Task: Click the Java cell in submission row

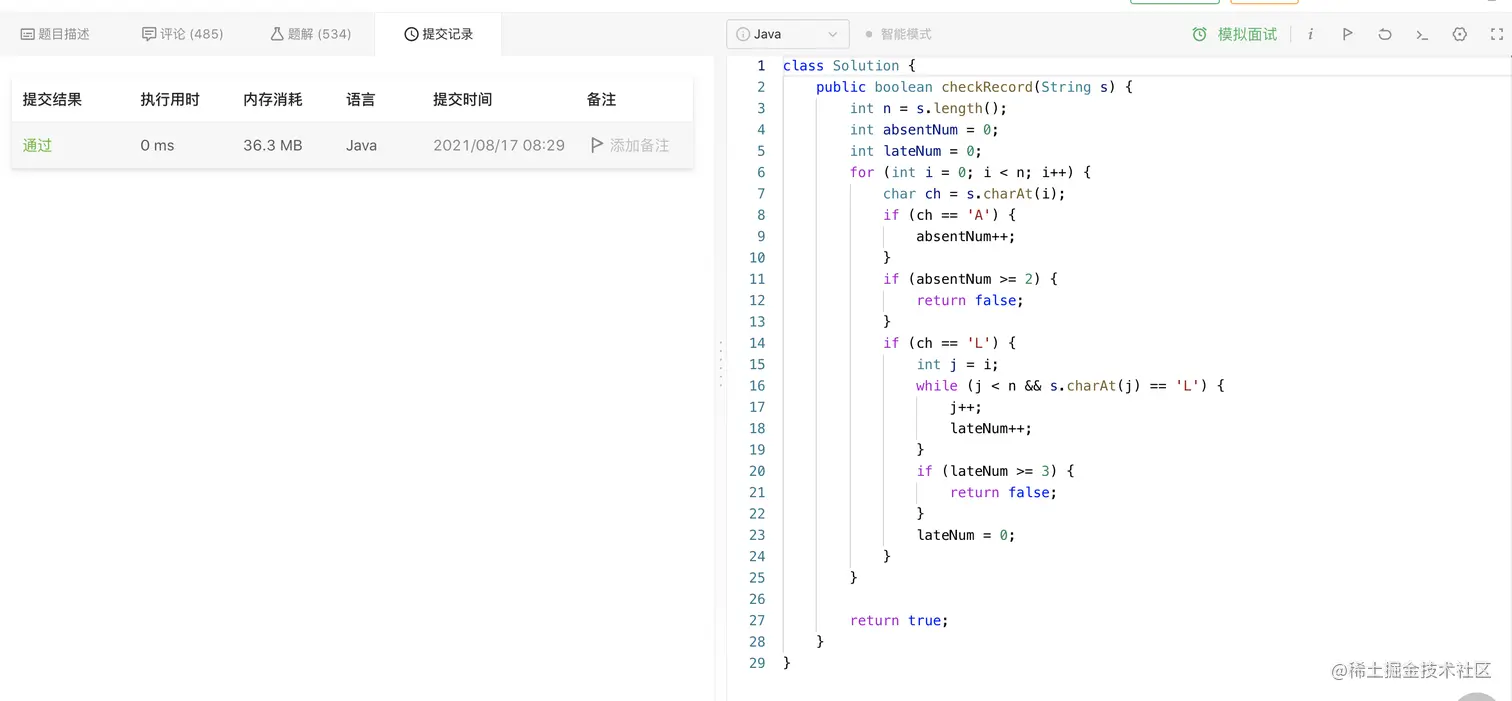Action: tap(361, 145)
